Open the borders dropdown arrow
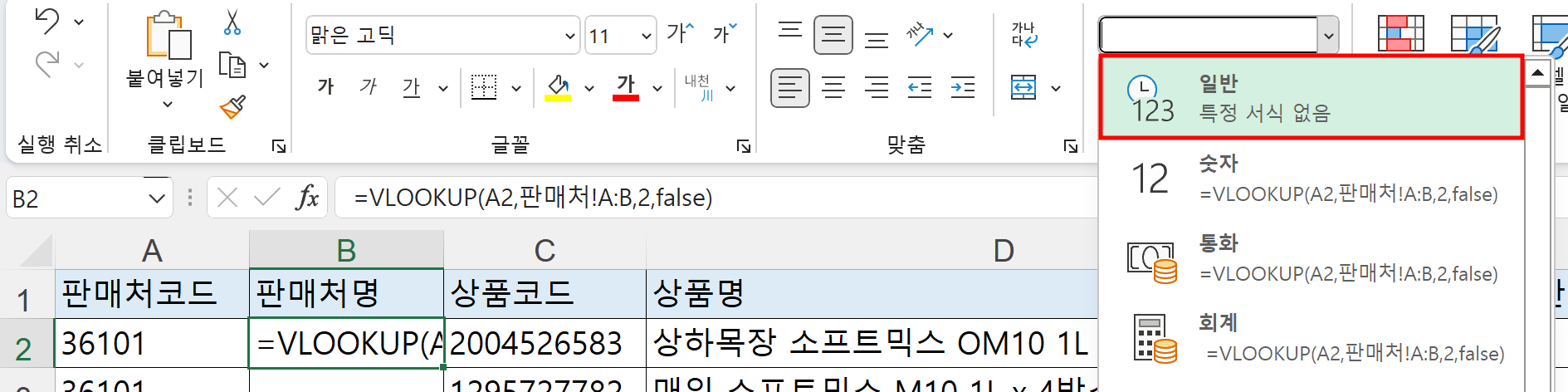 point(515,88)
